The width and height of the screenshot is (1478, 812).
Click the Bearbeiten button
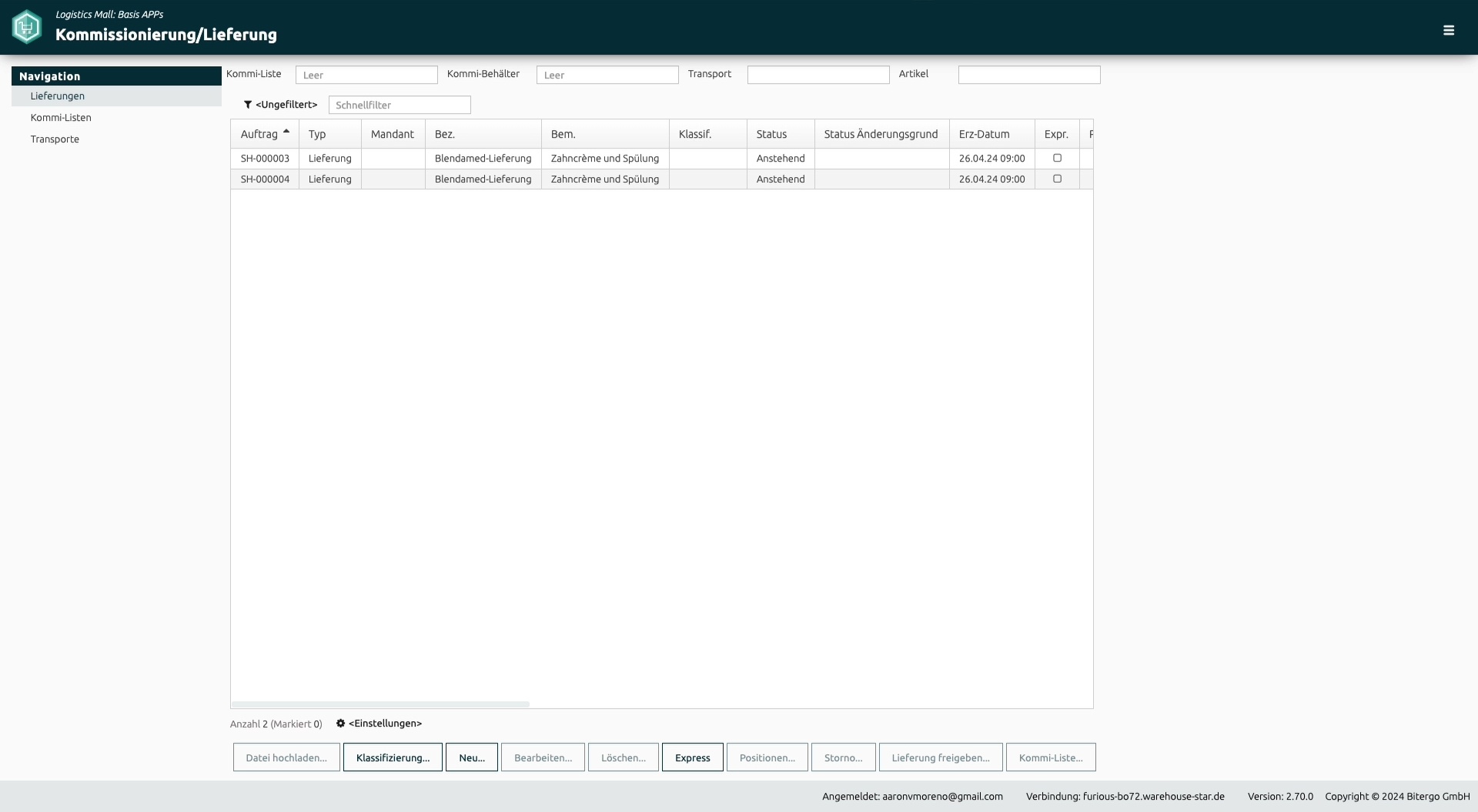[x=543, y=757]
